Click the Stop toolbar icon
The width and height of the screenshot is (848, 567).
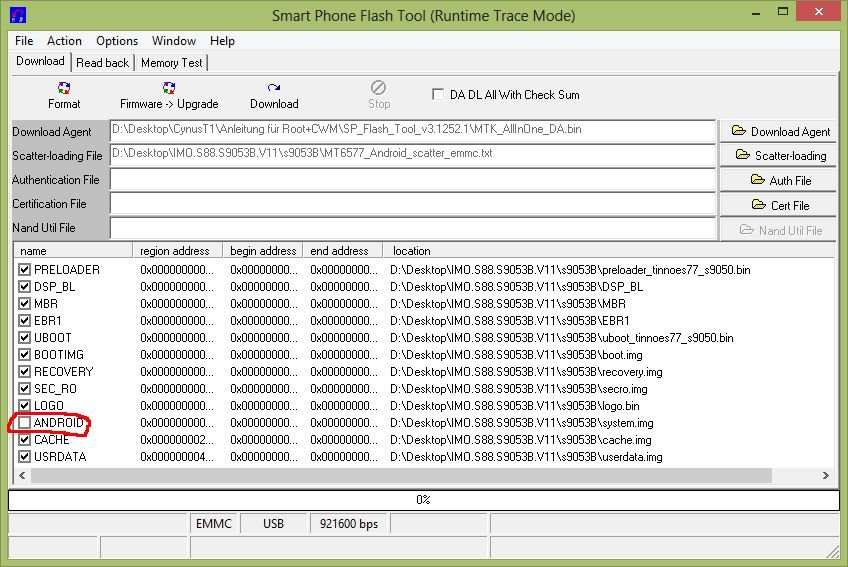coord(379,95)
